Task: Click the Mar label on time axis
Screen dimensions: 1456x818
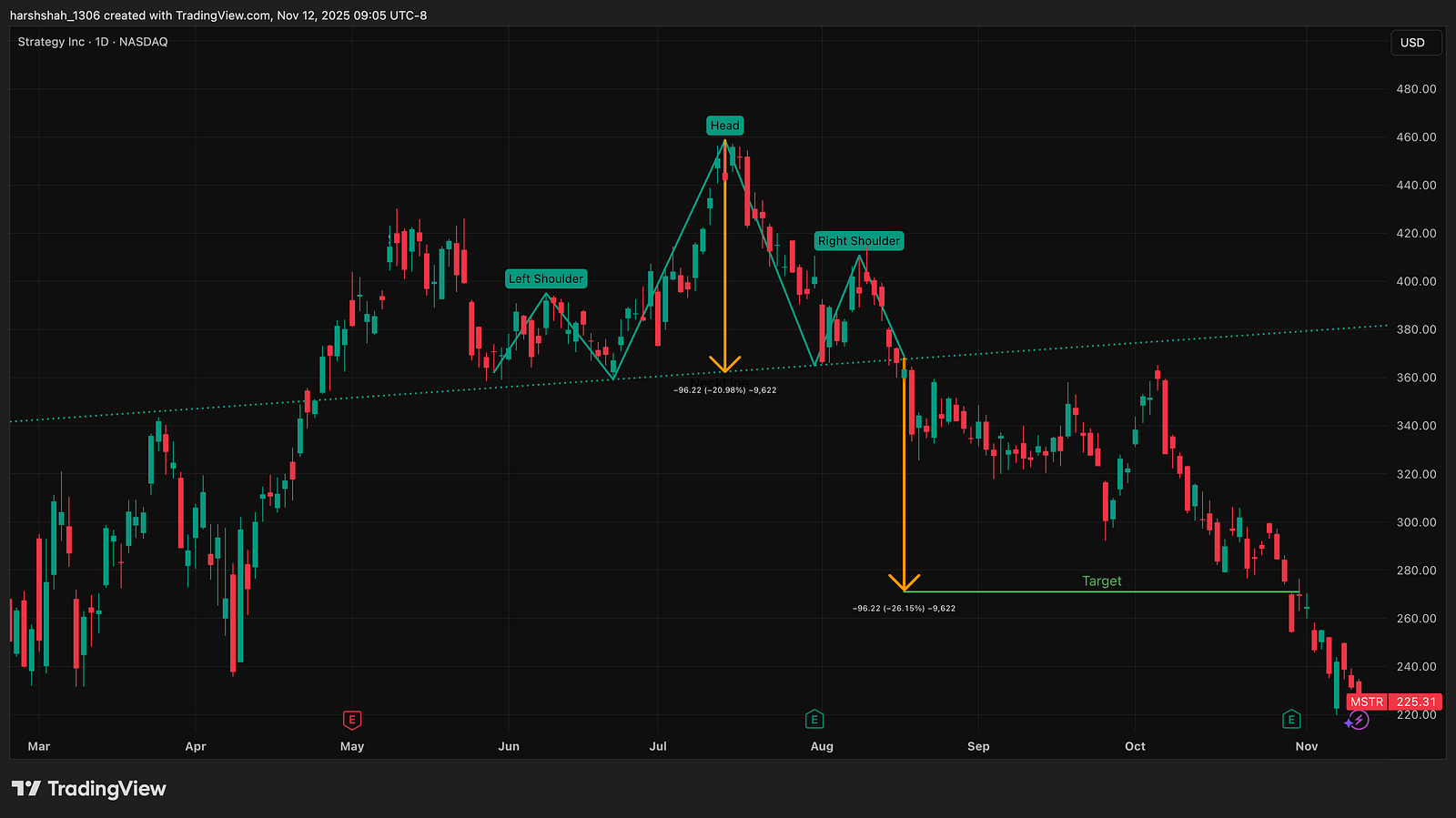Action: 39,747
